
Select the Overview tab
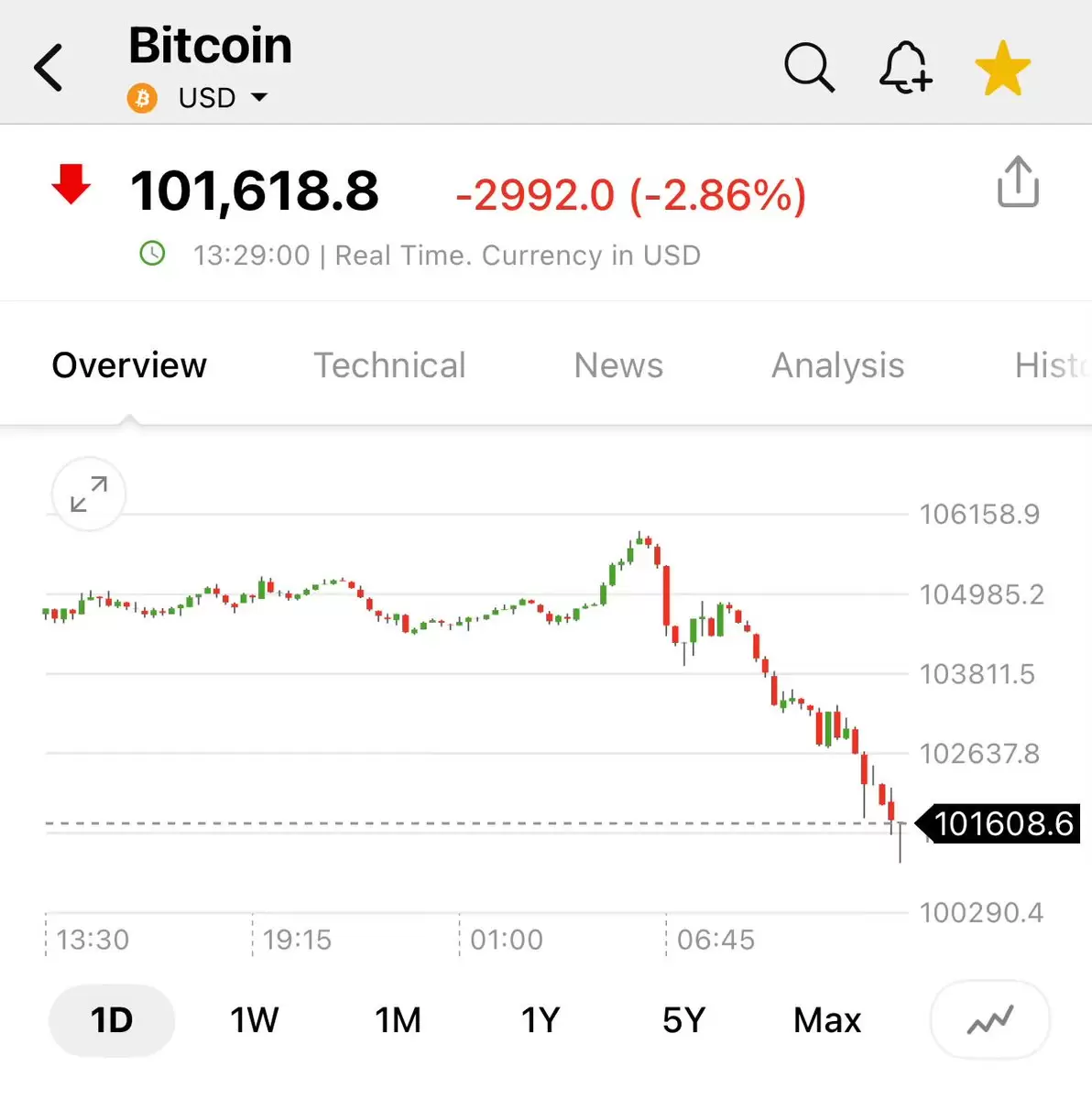129,365
